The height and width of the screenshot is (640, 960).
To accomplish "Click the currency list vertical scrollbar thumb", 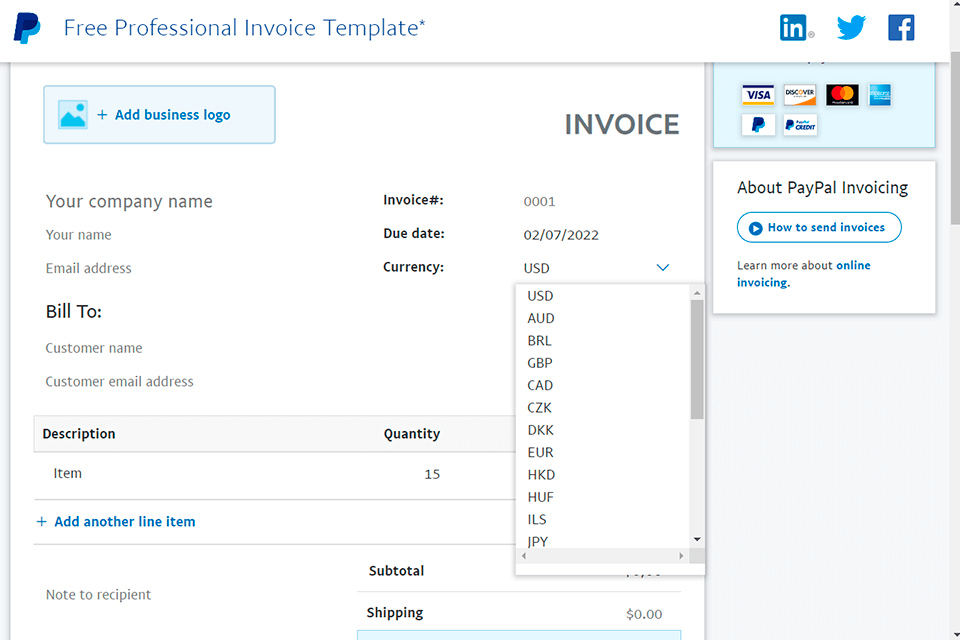I will pyautogui.click(x=697, y=360).
